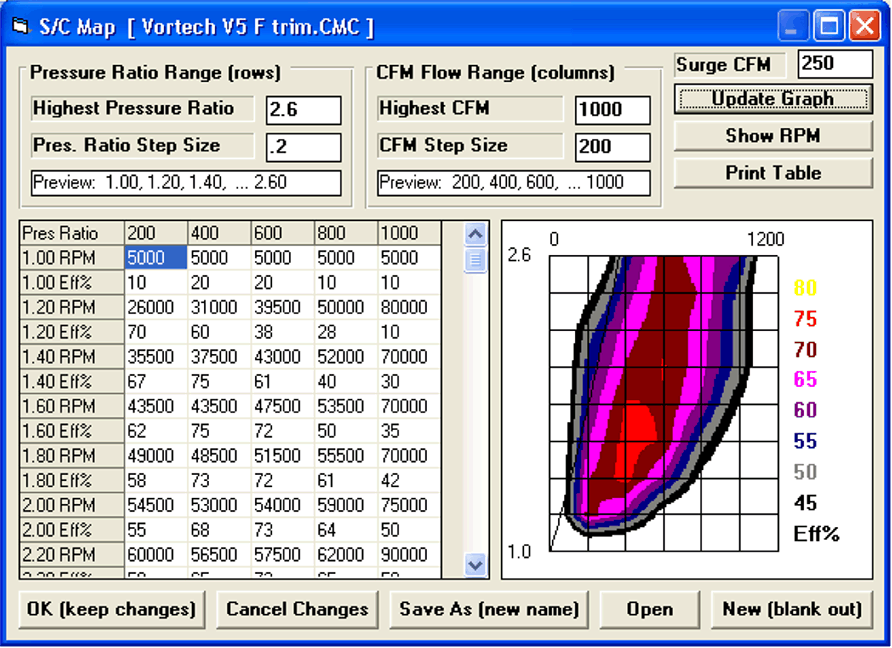Select the 2.20 RPM cell showing 90000
This screenshot has height=648, width=892.
tap(410, 555)
